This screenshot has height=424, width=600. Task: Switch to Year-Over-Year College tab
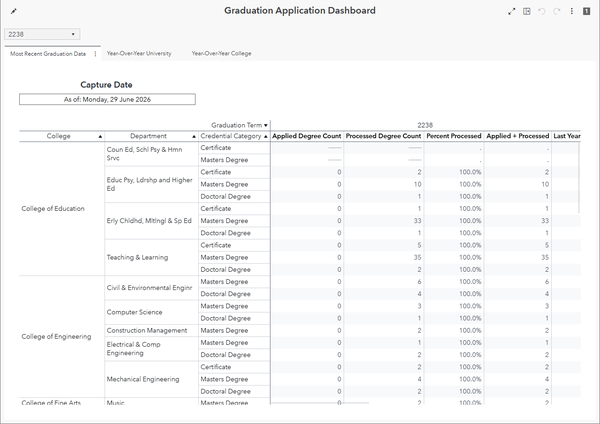(222, 54)
